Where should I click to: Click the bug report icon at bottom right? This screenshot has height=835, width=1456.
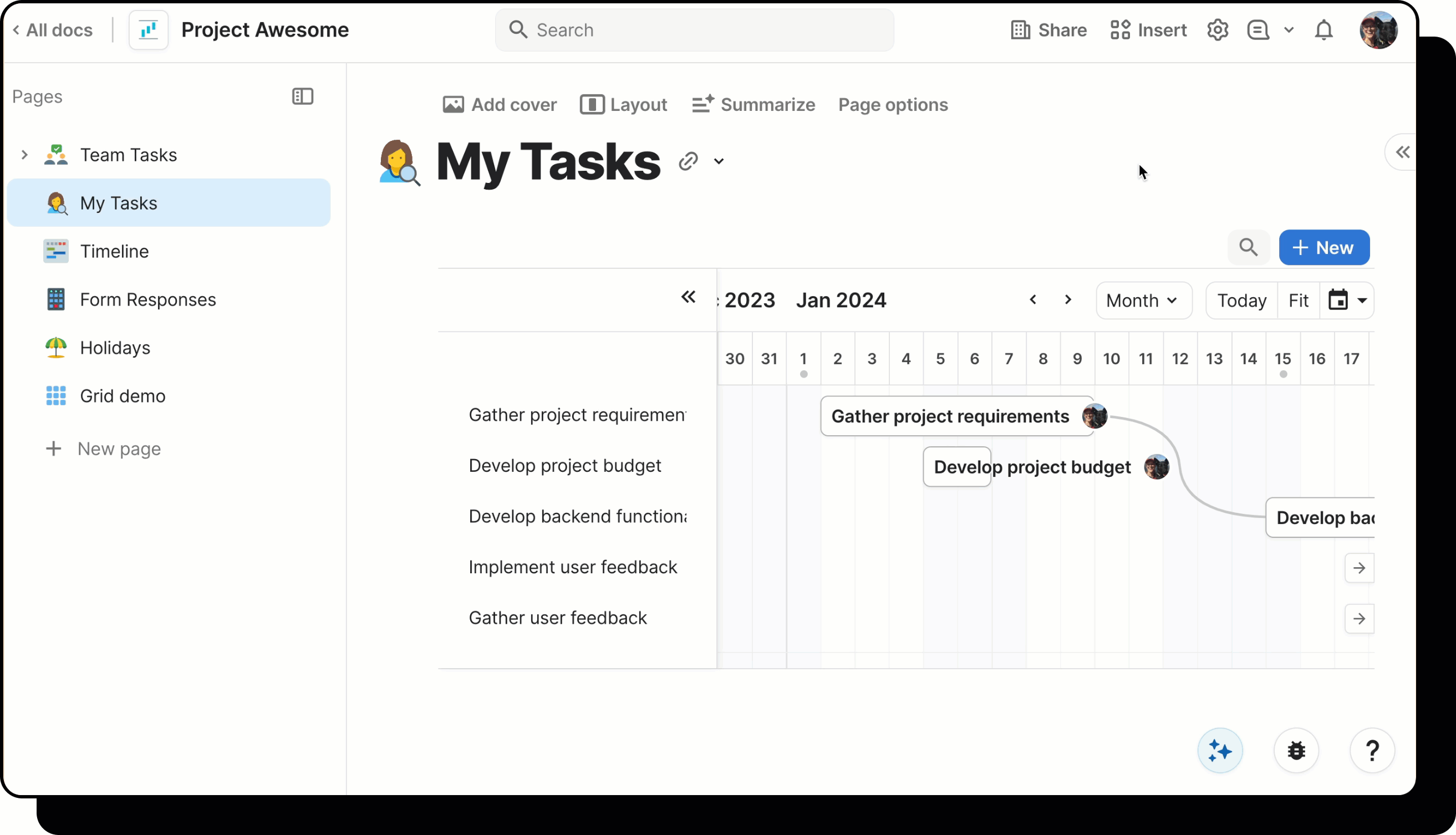1296,750
